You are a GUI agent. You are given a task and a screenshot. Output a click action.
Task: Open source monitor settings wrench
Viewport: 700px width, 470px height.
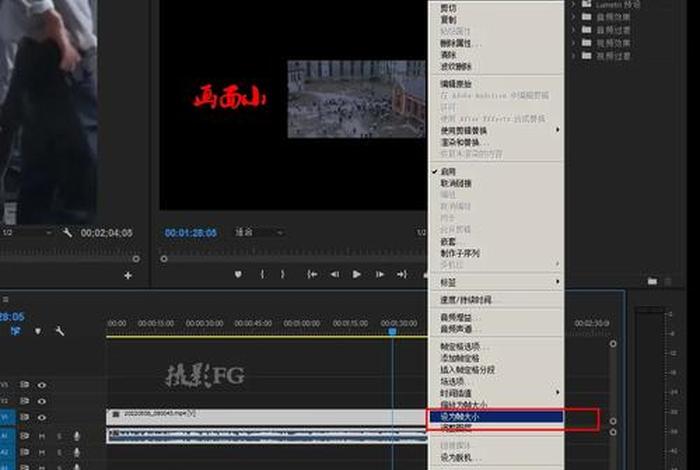67,233
